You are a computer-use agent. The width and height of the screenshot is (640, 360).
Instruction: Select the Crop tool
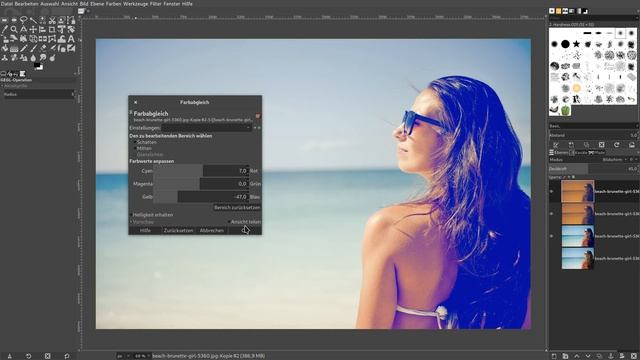point(52,29)
